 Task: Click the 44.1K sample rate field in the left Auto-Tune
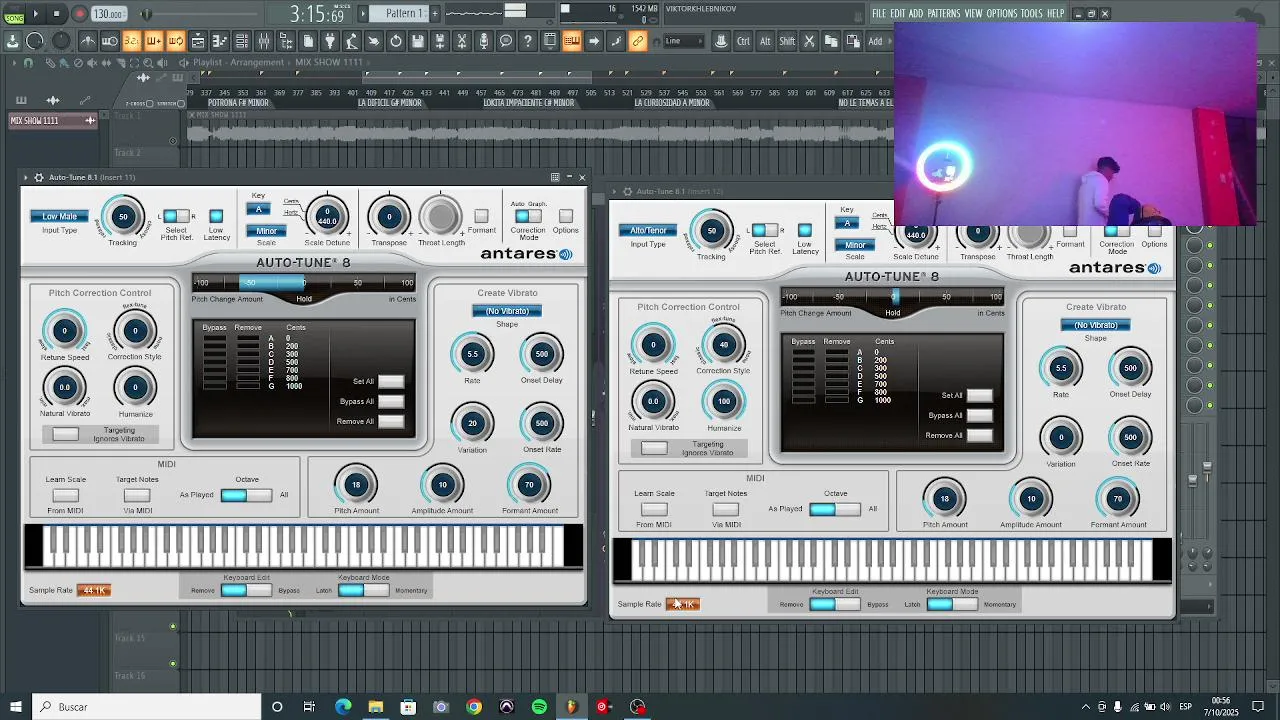94,590
